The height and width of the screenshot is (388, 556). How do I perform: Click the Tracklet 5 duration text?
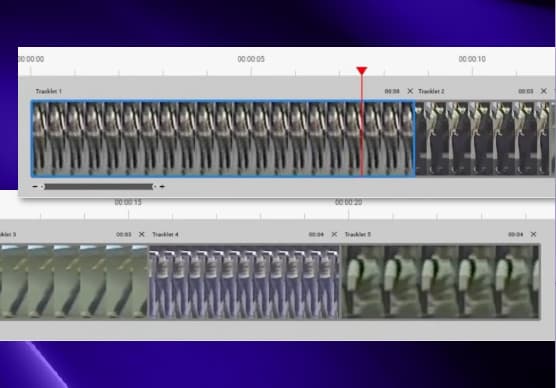516,234
